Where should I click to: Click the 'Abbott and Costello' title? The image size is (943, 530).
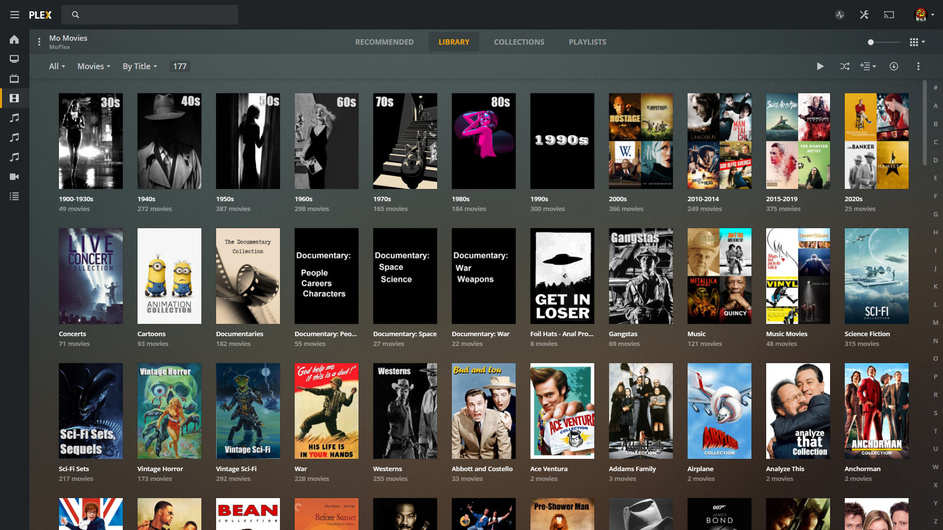click(x=482, y=469)
